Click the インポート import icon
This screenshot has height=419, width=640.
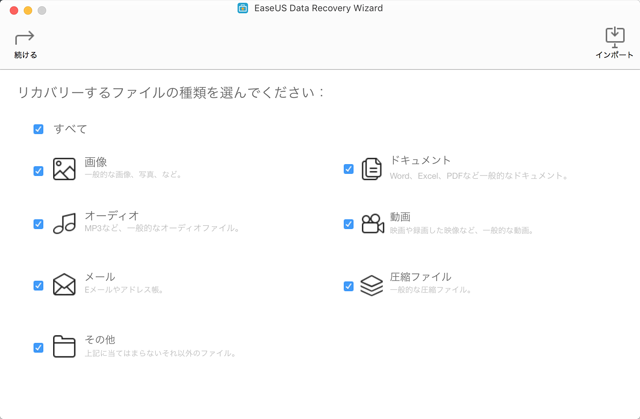[615, 38]
